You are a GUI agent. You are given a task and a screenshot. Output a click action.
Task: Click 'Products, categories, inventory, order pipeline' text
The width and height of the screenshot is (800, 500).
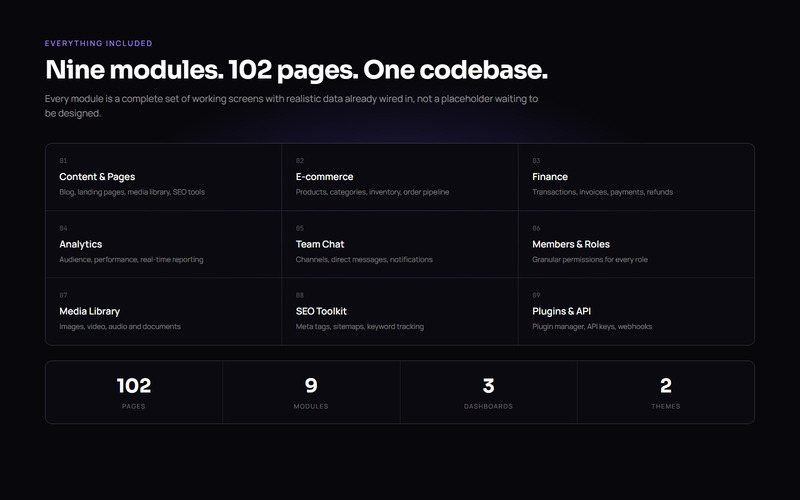point(372,192)
